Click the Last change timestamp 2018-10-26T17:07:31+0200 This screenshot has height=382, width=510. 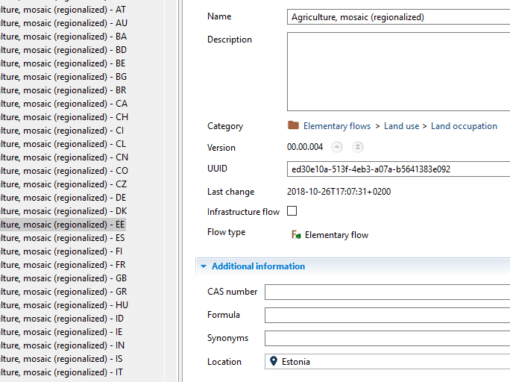click(x=339, y=192)
